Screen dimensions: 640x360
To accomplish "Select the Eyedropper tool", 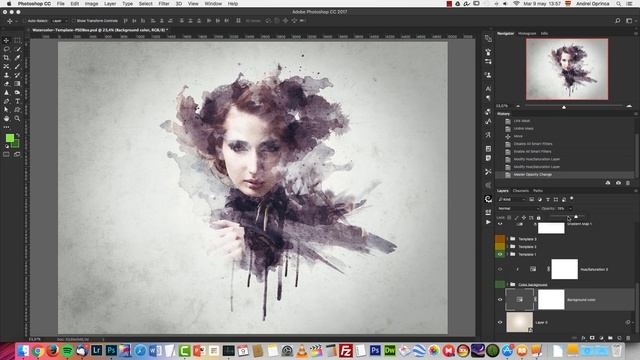I will click(x=17, y=58).
